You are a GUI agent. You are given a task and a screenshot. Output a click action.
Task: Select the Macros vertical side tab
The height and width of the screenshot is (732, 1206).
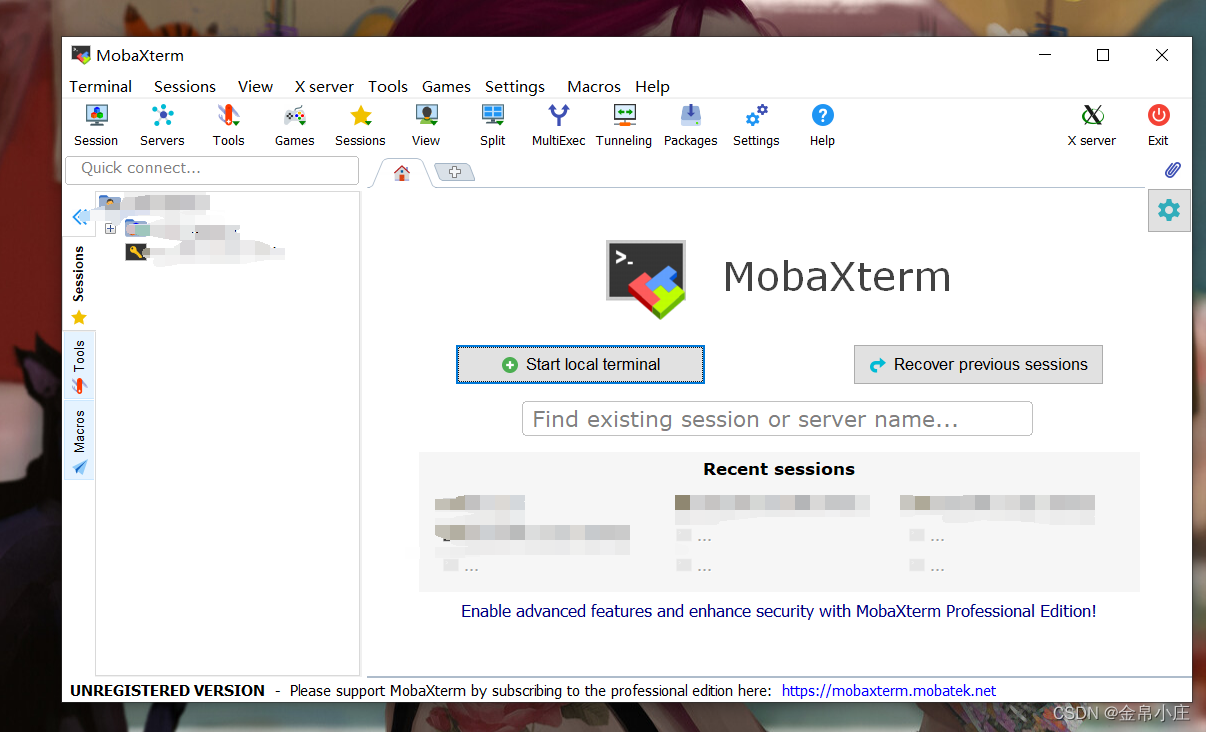(x=79, y=440)
